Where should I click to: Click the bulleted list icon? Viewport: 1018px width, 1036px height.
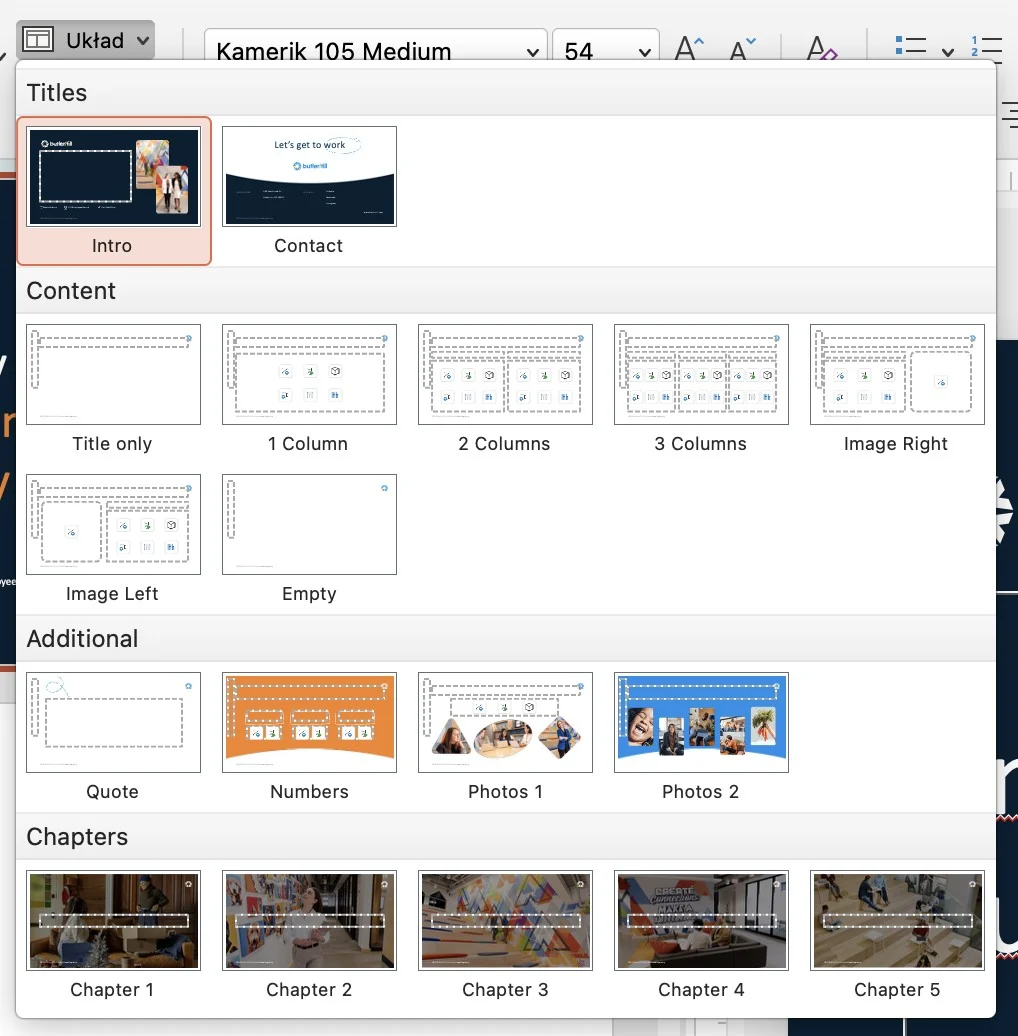pos(910,48)
